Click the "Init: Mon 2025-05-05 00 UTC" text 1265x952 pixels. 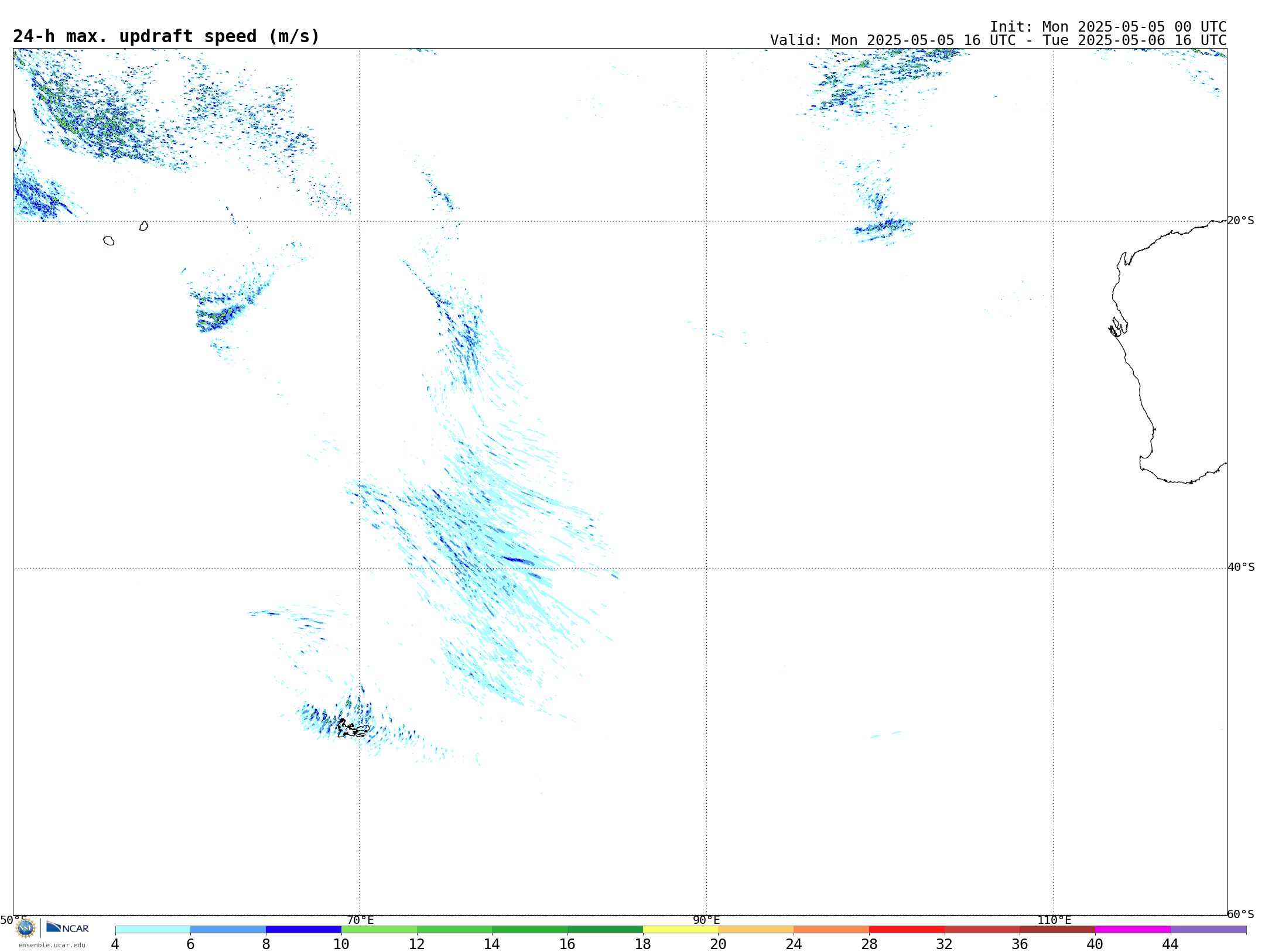coord(1108,27)
